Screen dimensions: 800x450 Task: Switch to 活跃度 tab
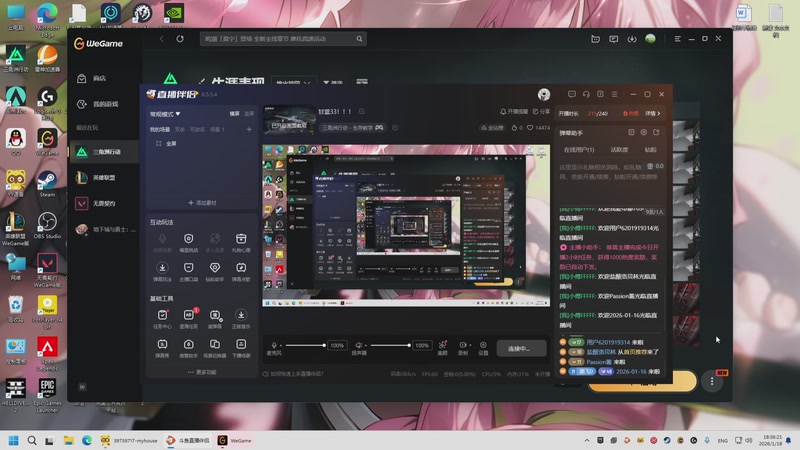click(619, 150)
